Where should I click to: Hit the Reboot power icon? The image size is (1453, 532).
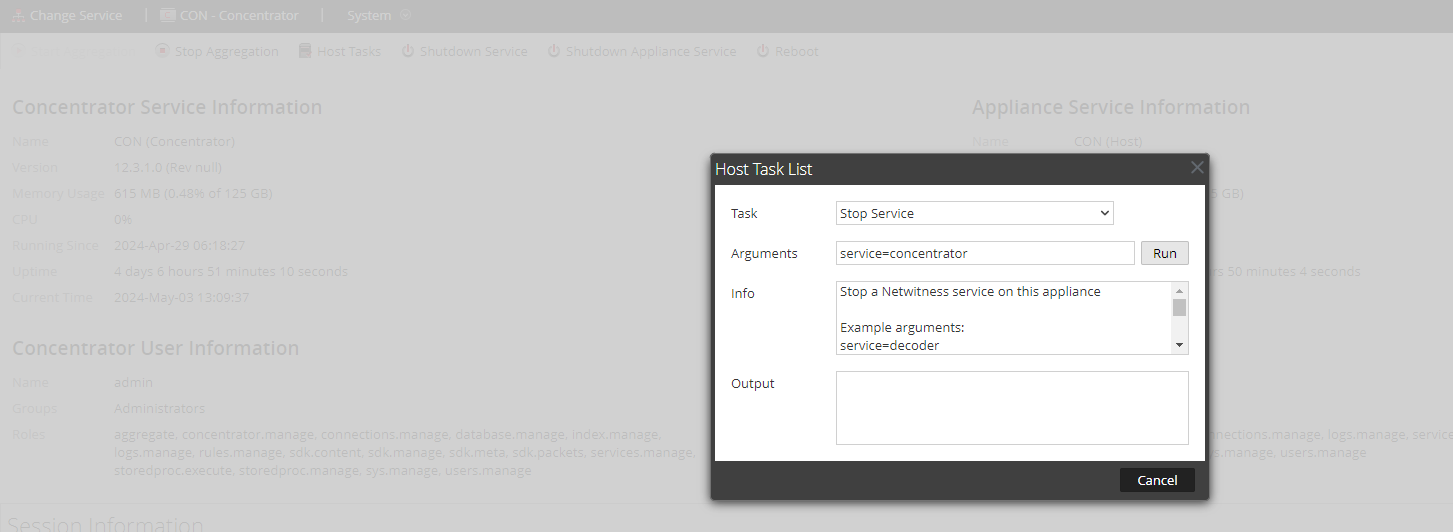click(763, 51)
